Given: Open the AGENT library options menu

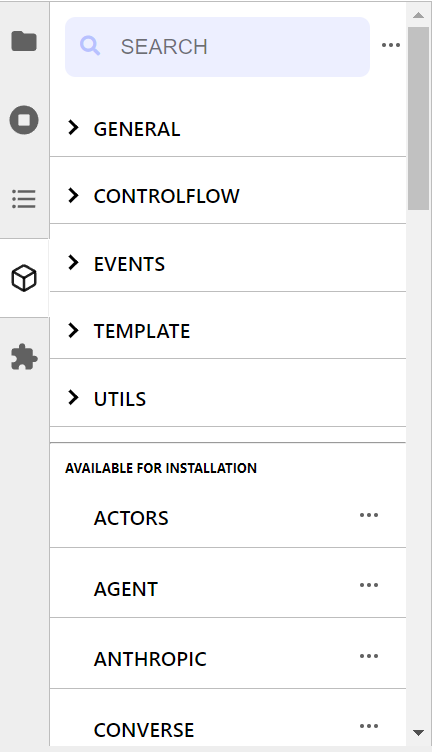Looking at the screenshot, I should pyautogui.click(x=369, y=585).
